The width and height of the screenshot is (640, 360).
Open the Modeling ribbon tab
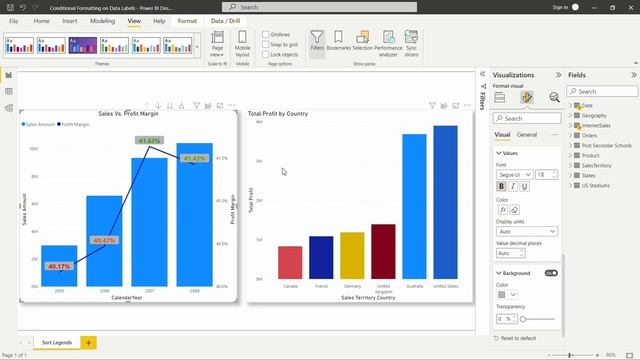[x=102, y=21]
